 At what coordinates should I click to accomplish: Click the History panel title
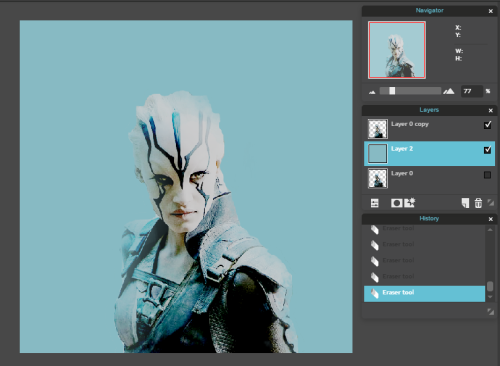[x=429, y=218]
